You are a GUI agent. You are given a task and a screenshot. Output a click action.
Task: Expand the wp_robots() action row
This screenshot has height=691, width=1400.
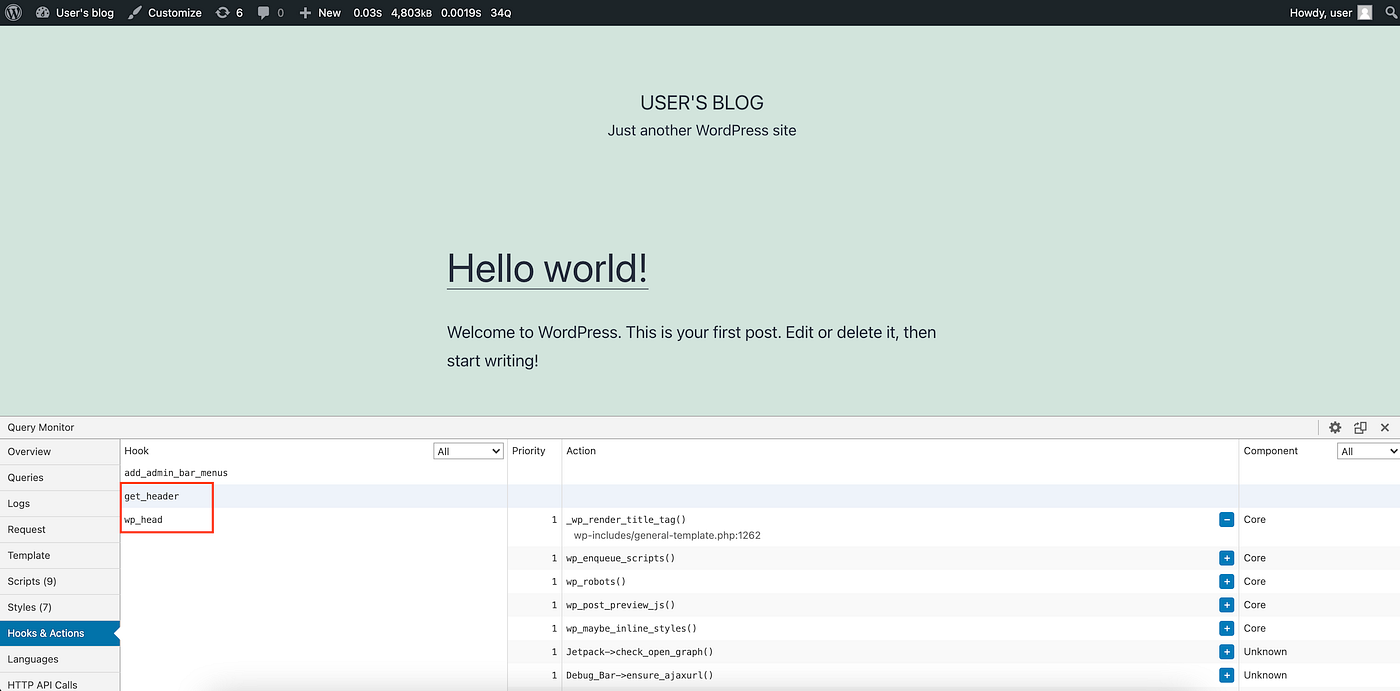[1226, 582]
